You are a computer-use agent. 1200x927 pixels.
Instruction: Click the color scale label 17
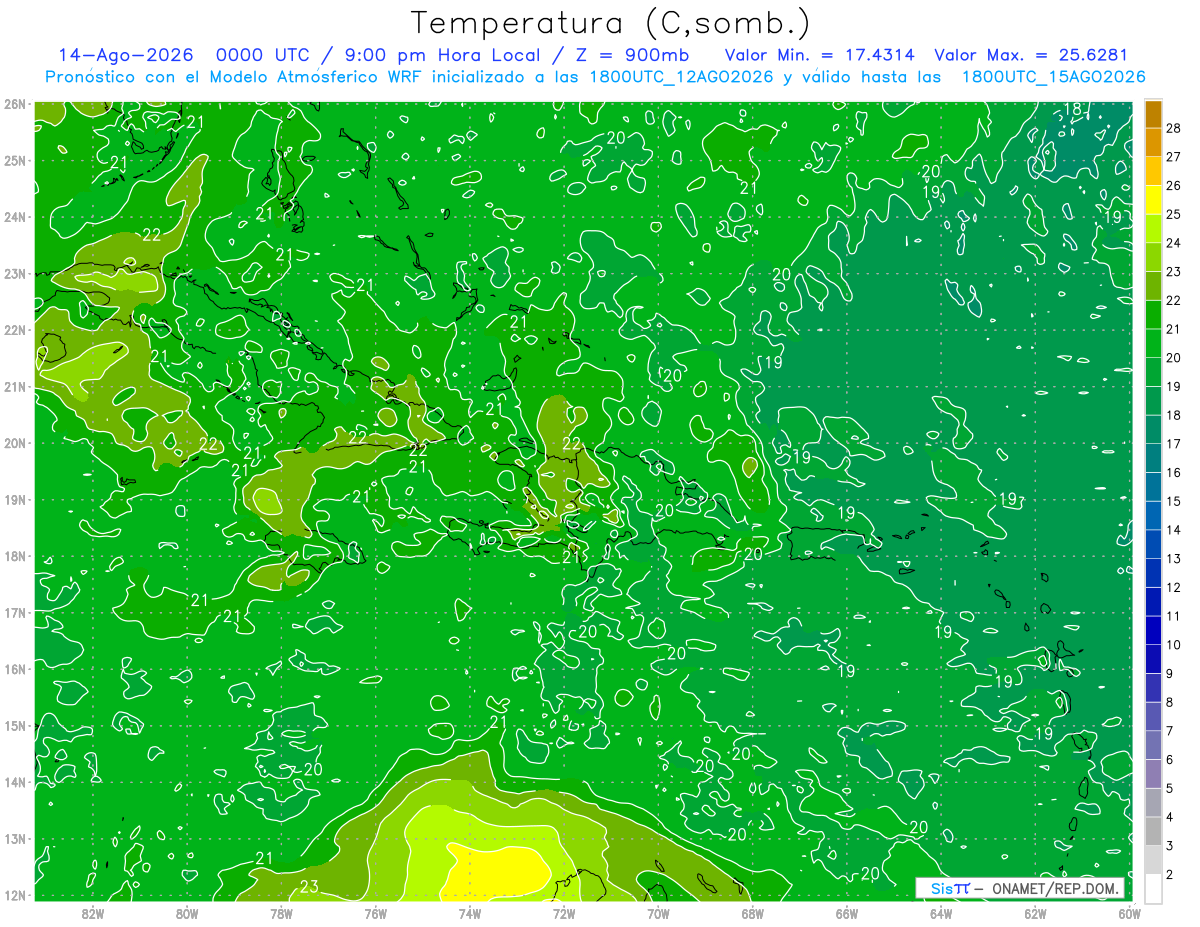point(1173,444)
